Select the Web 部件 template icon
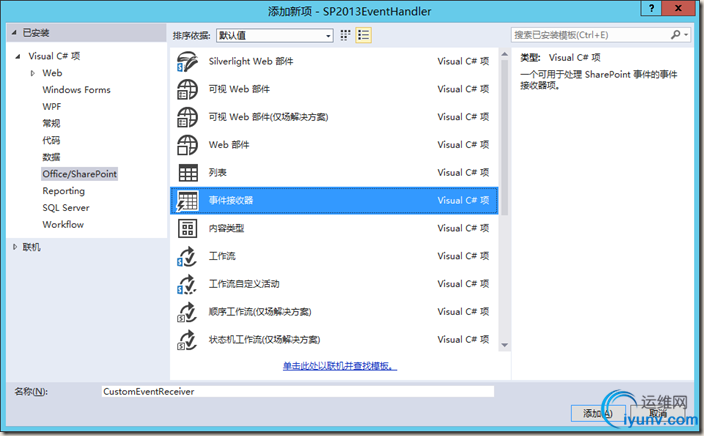Viewport: 704px width, 436px height. [x=187, y=145]
